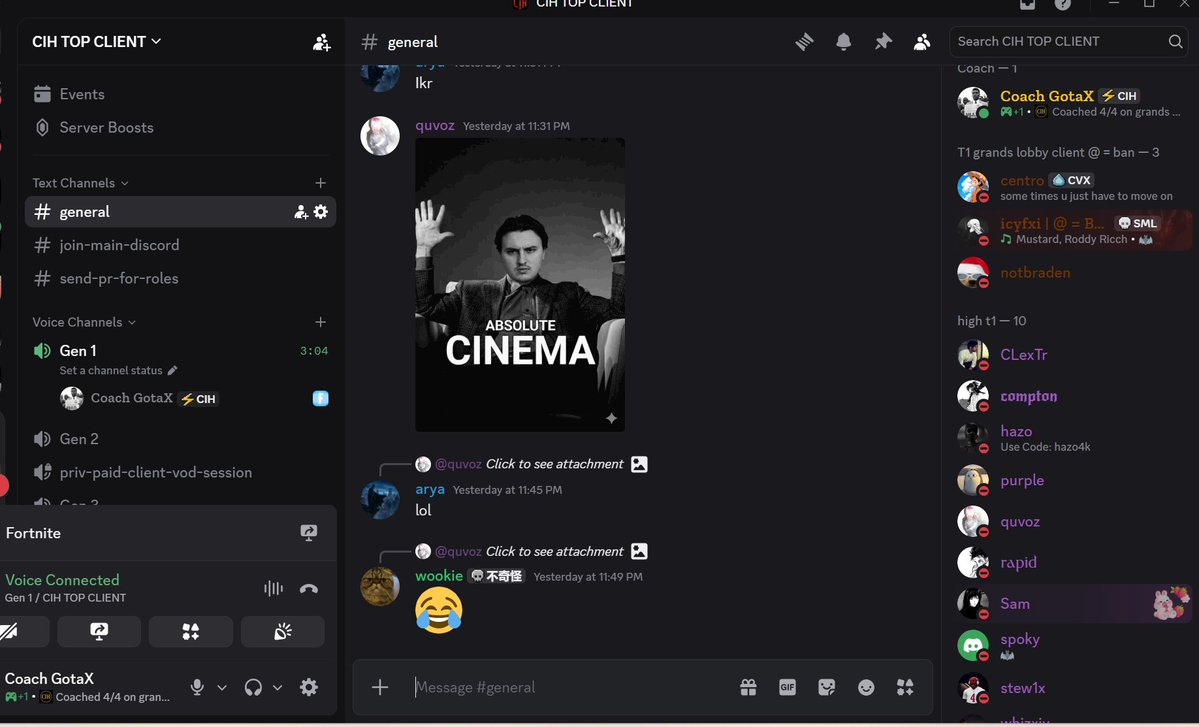Send a gift icon
The height and width of the screenshot is (727, 1199).
(x=749, y=687)
